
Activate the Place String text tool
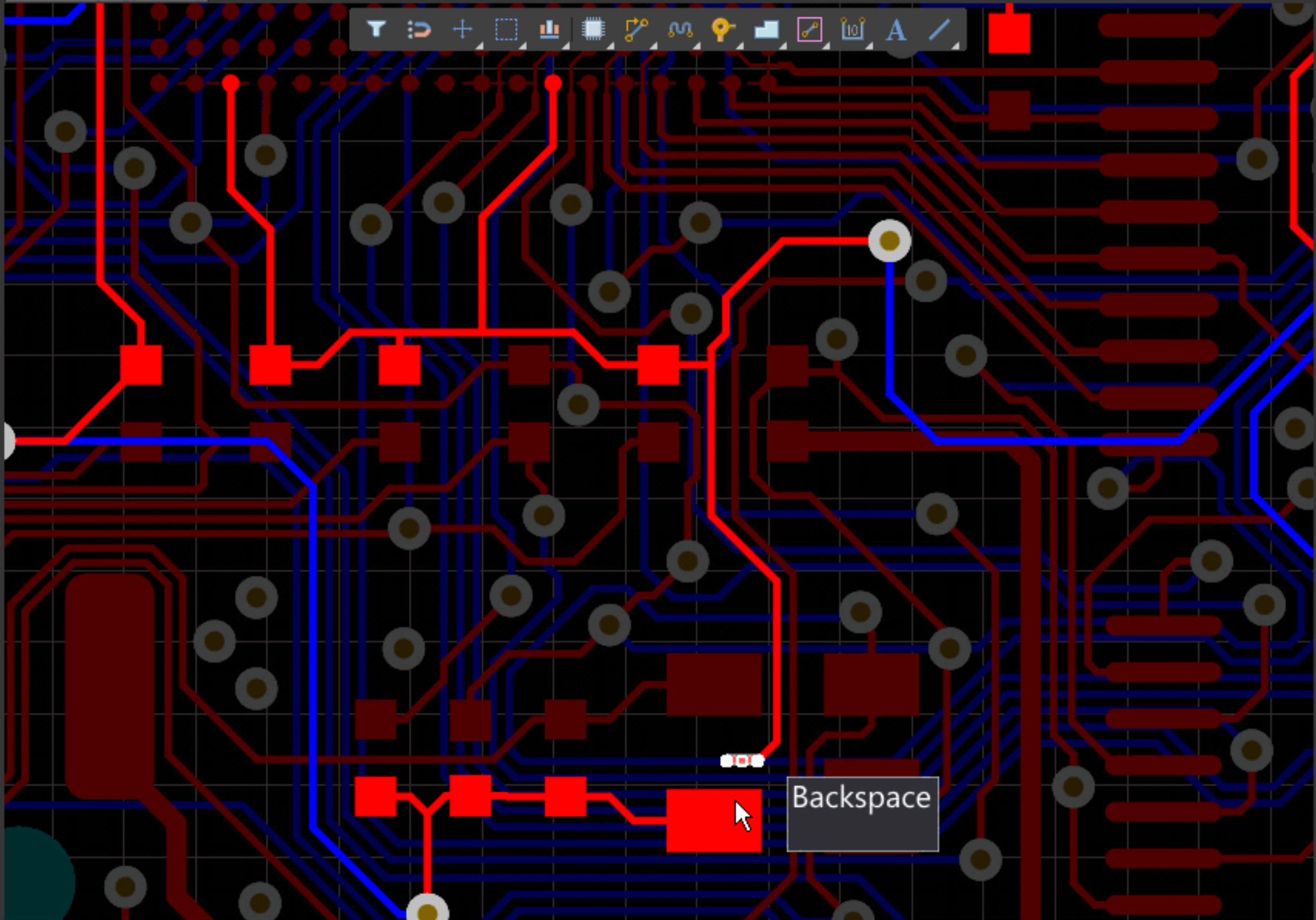tap(896, 29)
